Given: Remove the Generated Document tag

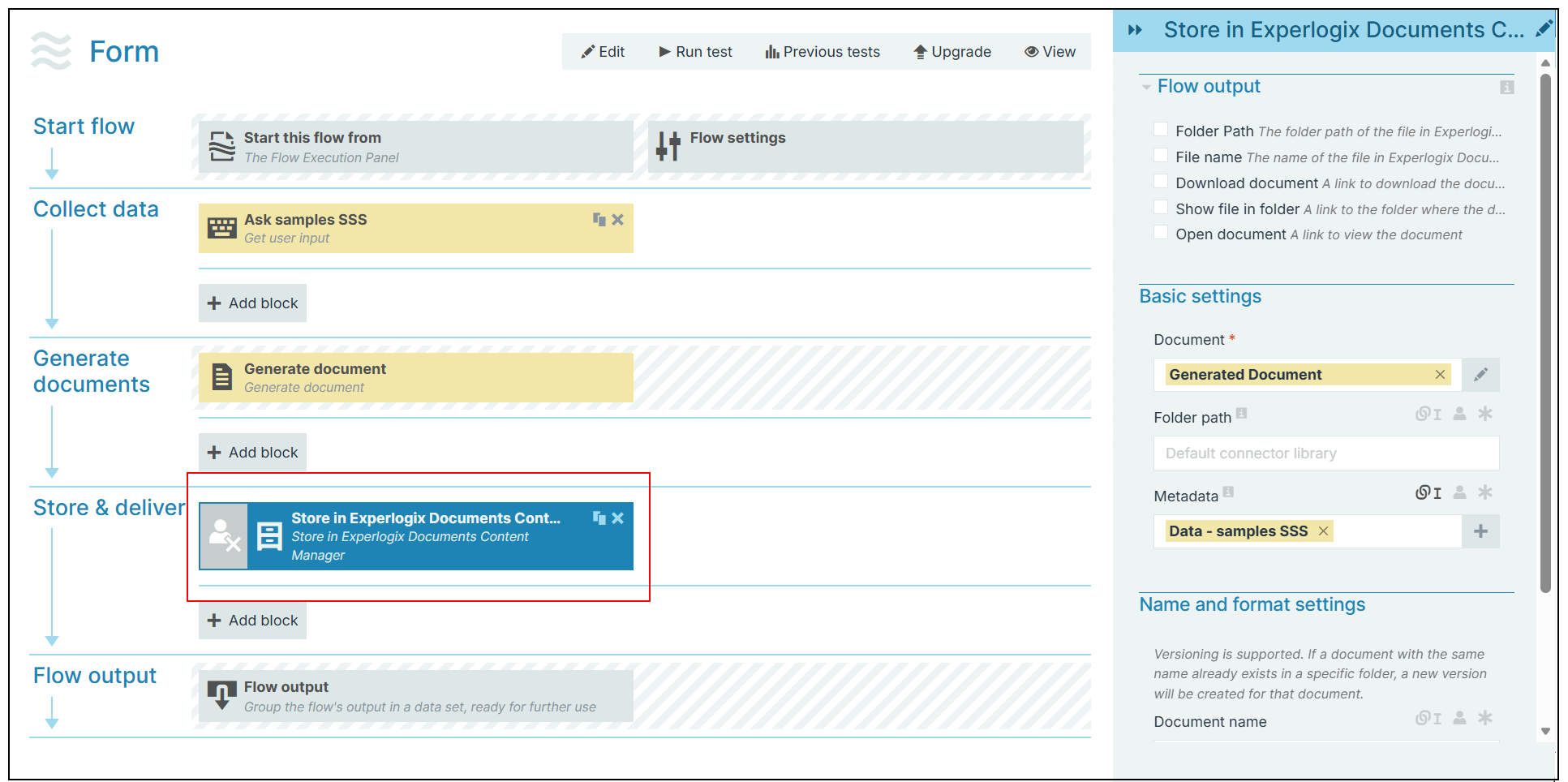Looking at the screenshot, I should (1440, 374).
